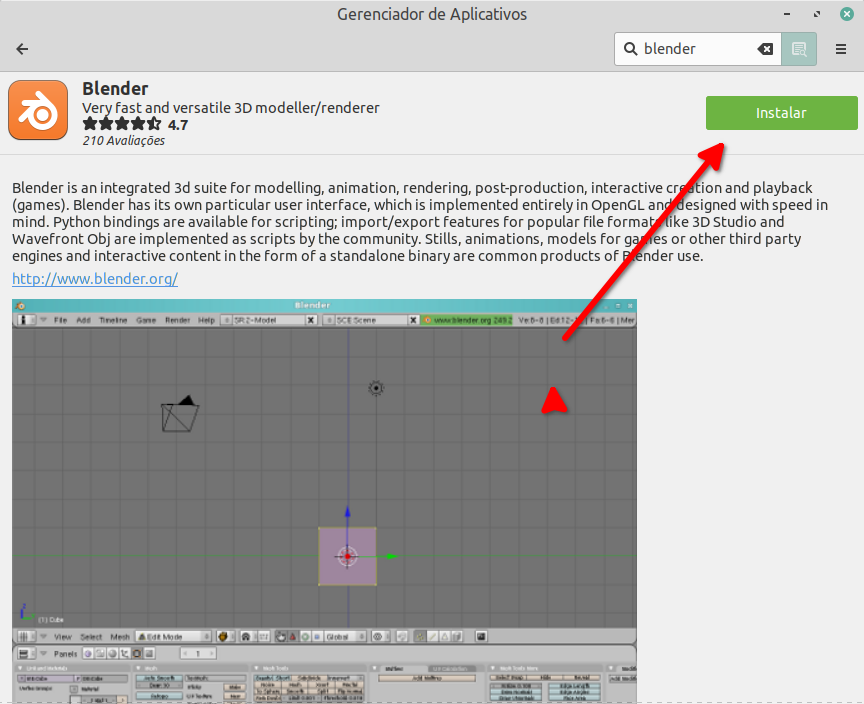Click the "Gerenciador de Aplicativos" window title

pyautogui.click(x=432, y=14)
